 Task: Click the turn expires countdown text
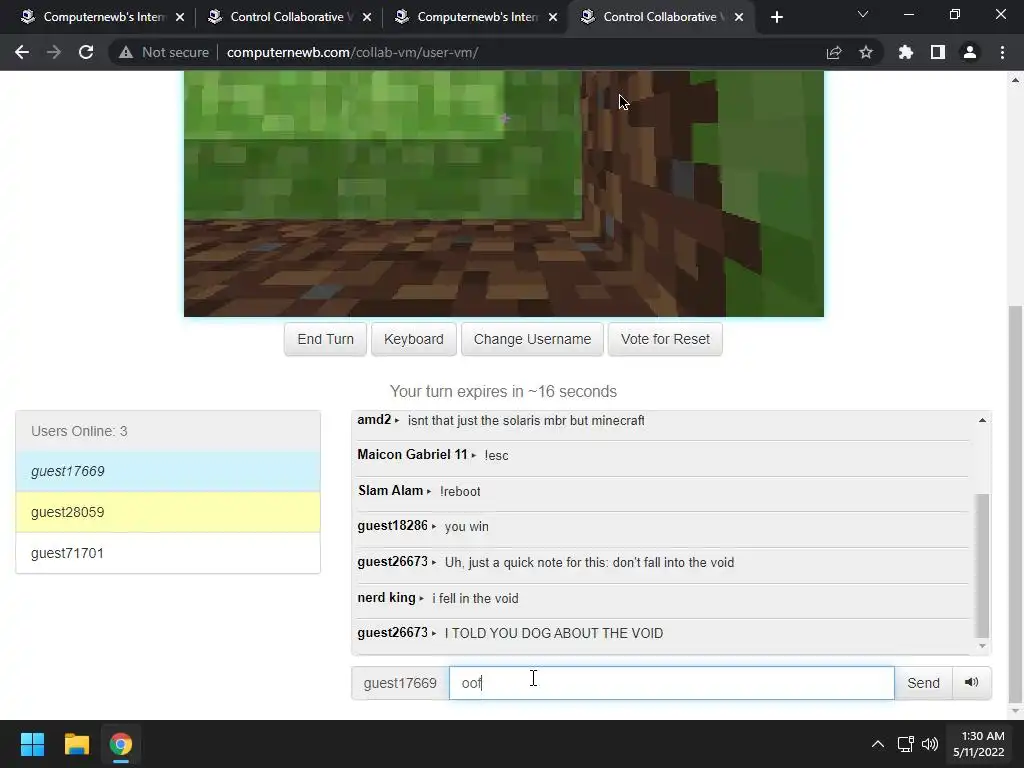[x=503, y=391]
